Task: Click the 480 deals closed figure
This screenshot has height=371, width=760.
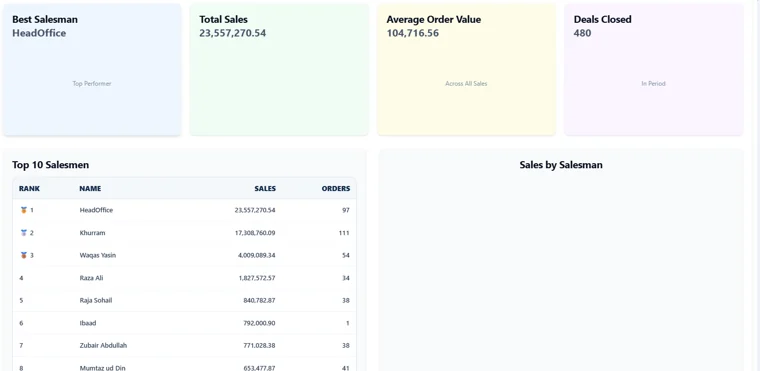Action: [582, 33]
